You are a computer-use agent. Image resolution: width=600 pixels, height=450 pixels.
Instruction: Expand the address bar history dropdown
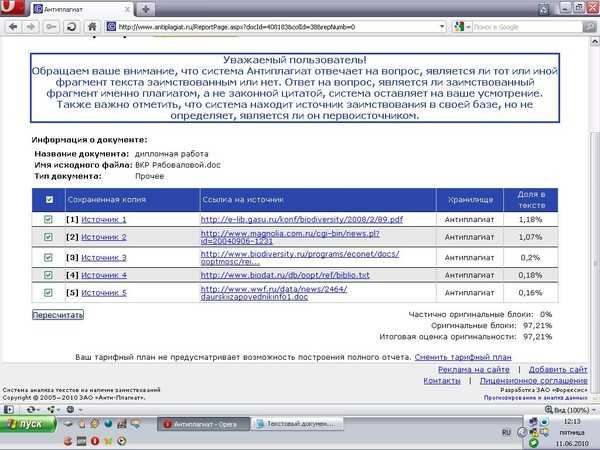[x=442, y=27]
